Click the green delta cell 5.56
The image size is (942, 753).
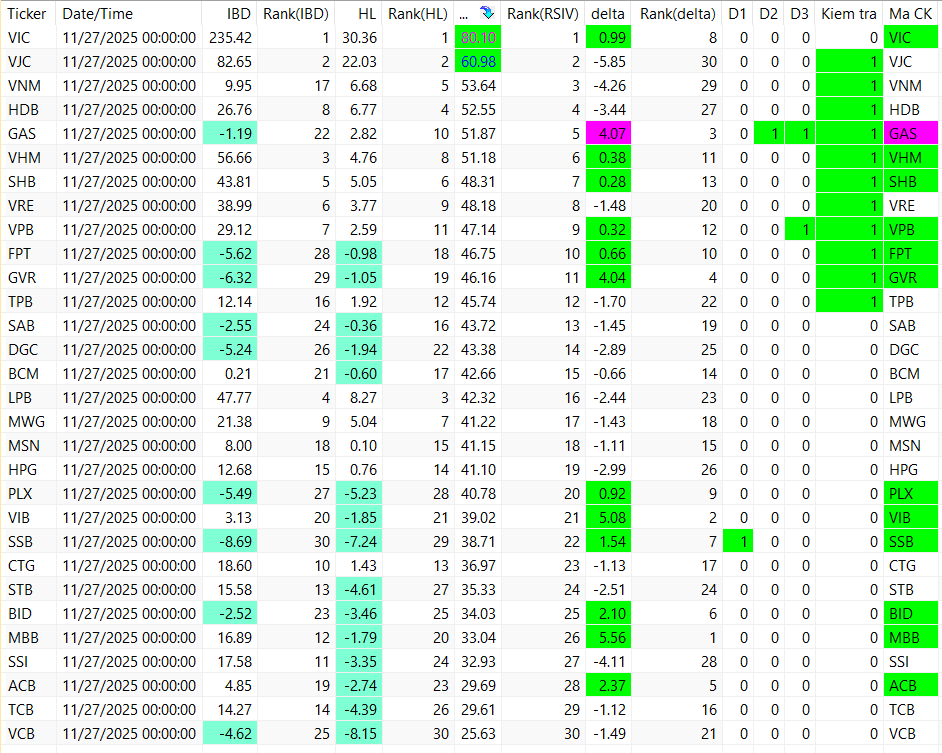[x=609, y=638]
